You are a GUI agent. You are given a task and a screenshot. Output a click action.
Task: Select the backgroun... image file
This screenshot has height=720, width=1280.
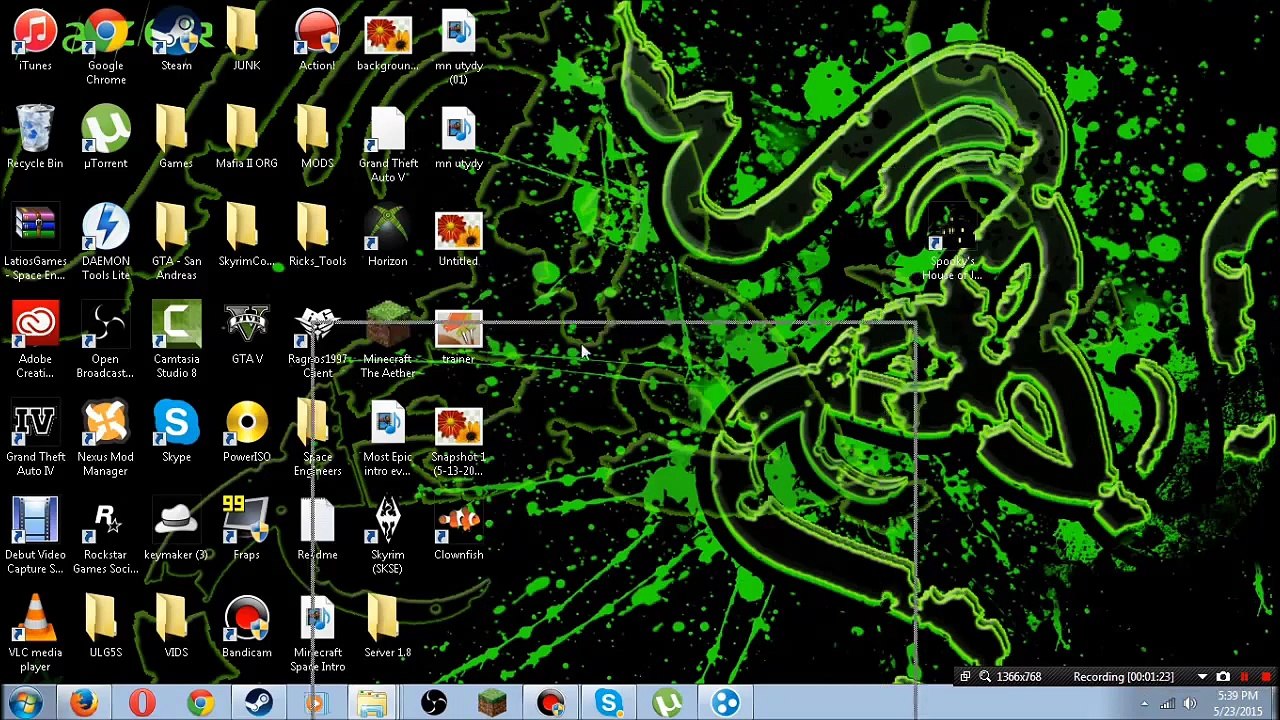388,42
